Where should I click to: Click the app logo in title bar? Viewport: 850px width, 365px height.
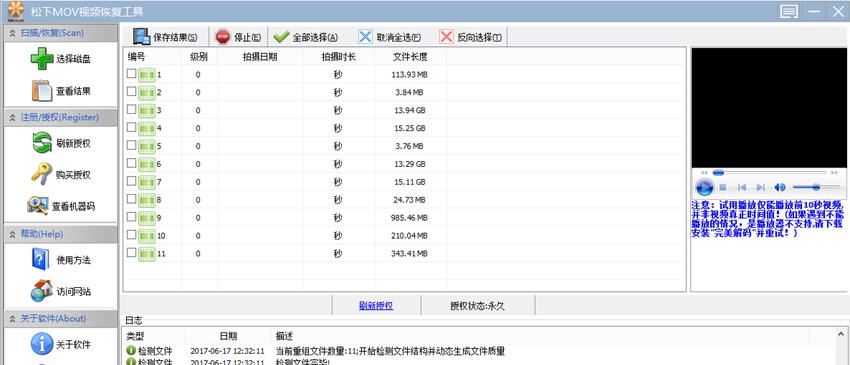coord(16,10)
